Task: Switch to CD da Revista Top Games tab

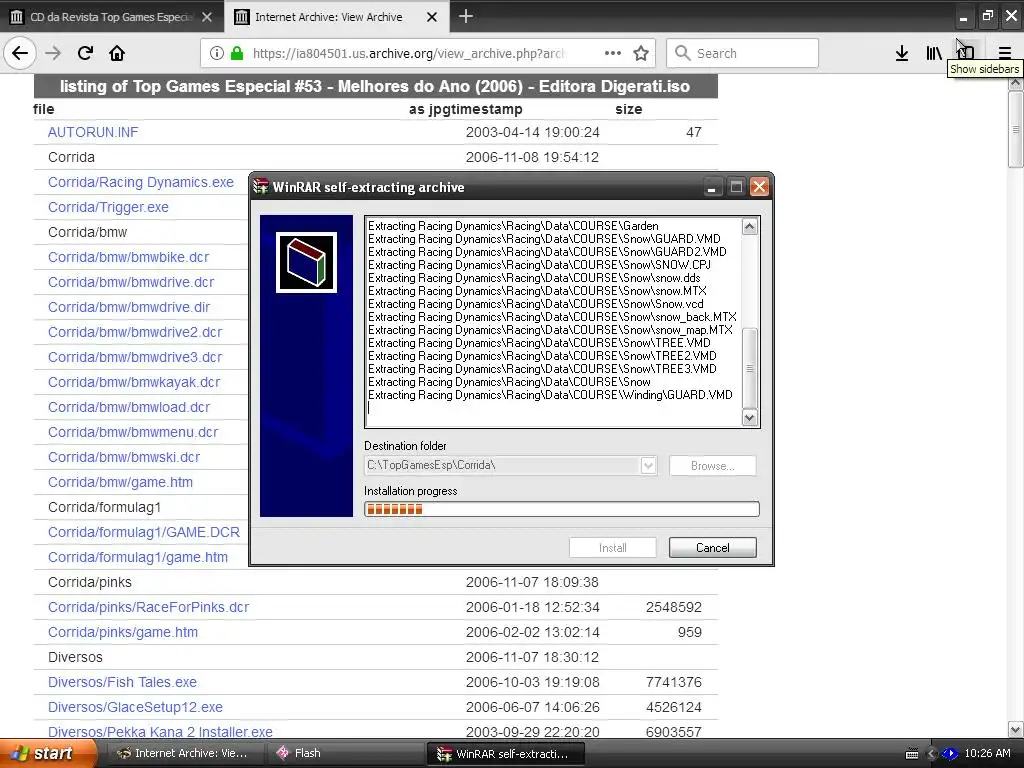Action: point(112,17)
